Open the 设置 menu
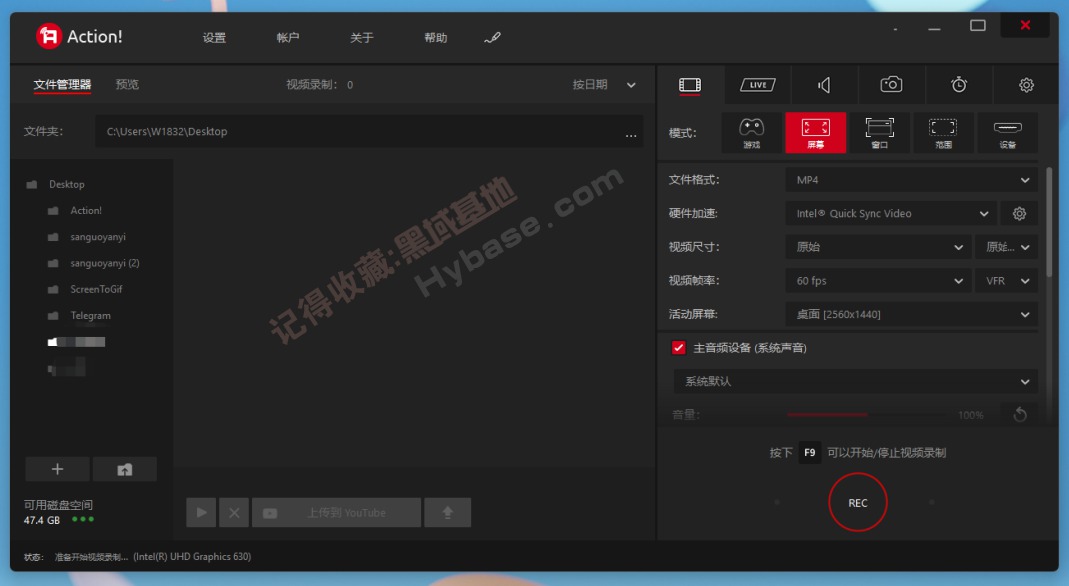Image resolution: width=1069 pixels, height=586 pixels. 214,37
